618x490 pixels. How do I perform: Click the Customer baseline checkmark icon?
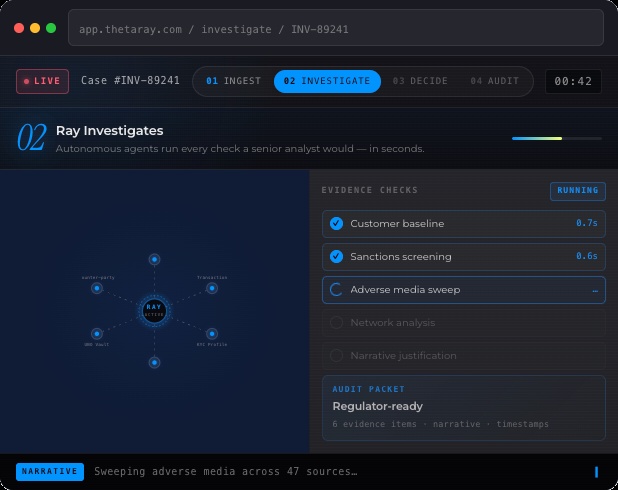(336, 224)
